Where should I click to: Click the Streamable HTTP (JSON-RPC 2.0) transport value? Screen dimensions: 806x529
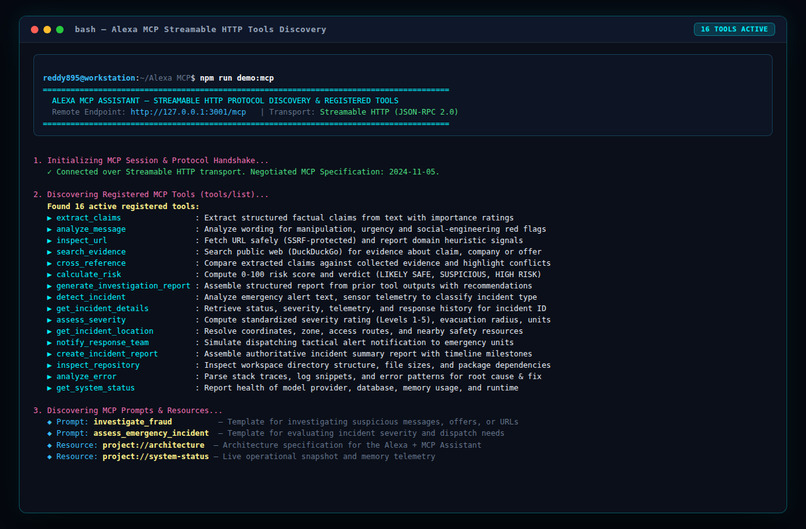[x=389, y=112]
